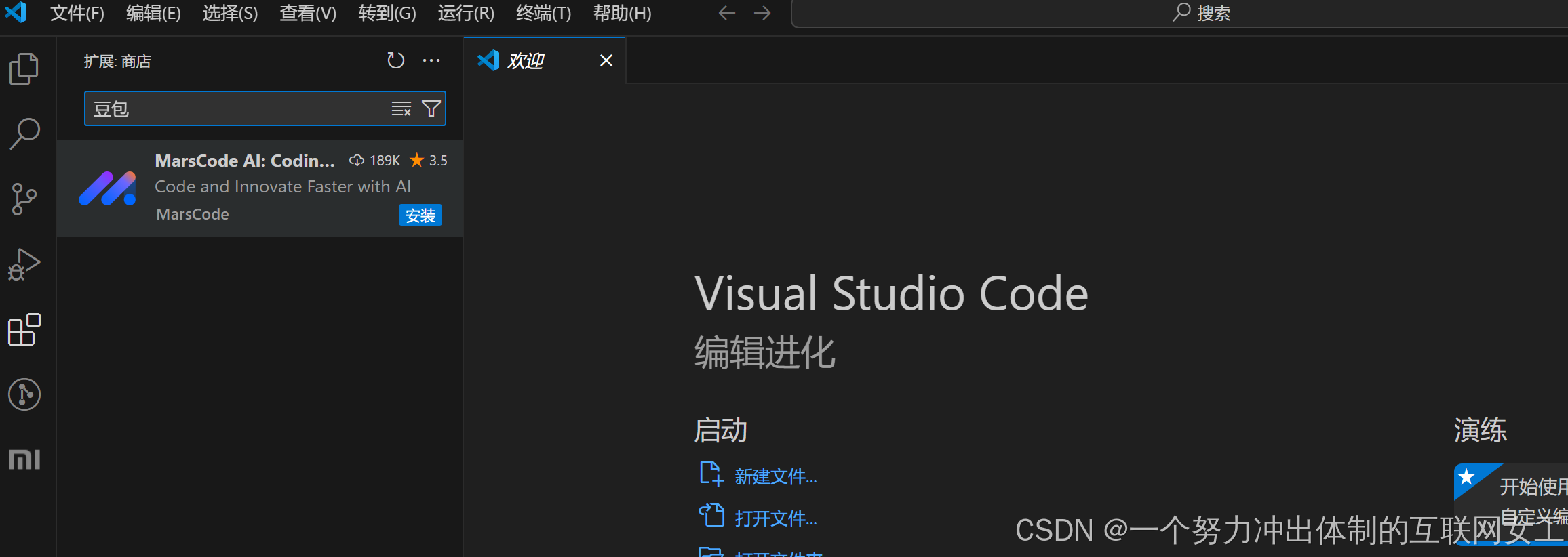Click the MarsCode publisher name
1568x557 pixels.
[x=193, y=214]
